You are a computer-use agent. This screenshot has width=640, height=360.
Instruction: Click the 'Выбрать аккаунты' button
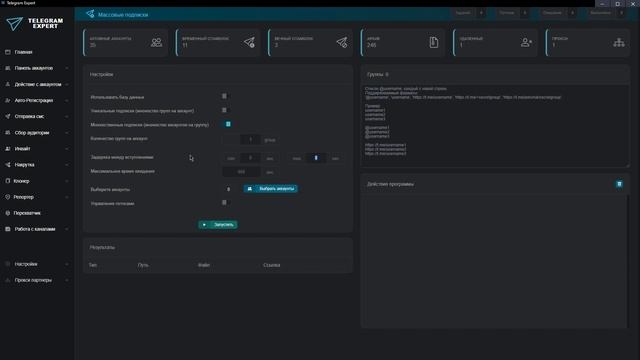271,189
